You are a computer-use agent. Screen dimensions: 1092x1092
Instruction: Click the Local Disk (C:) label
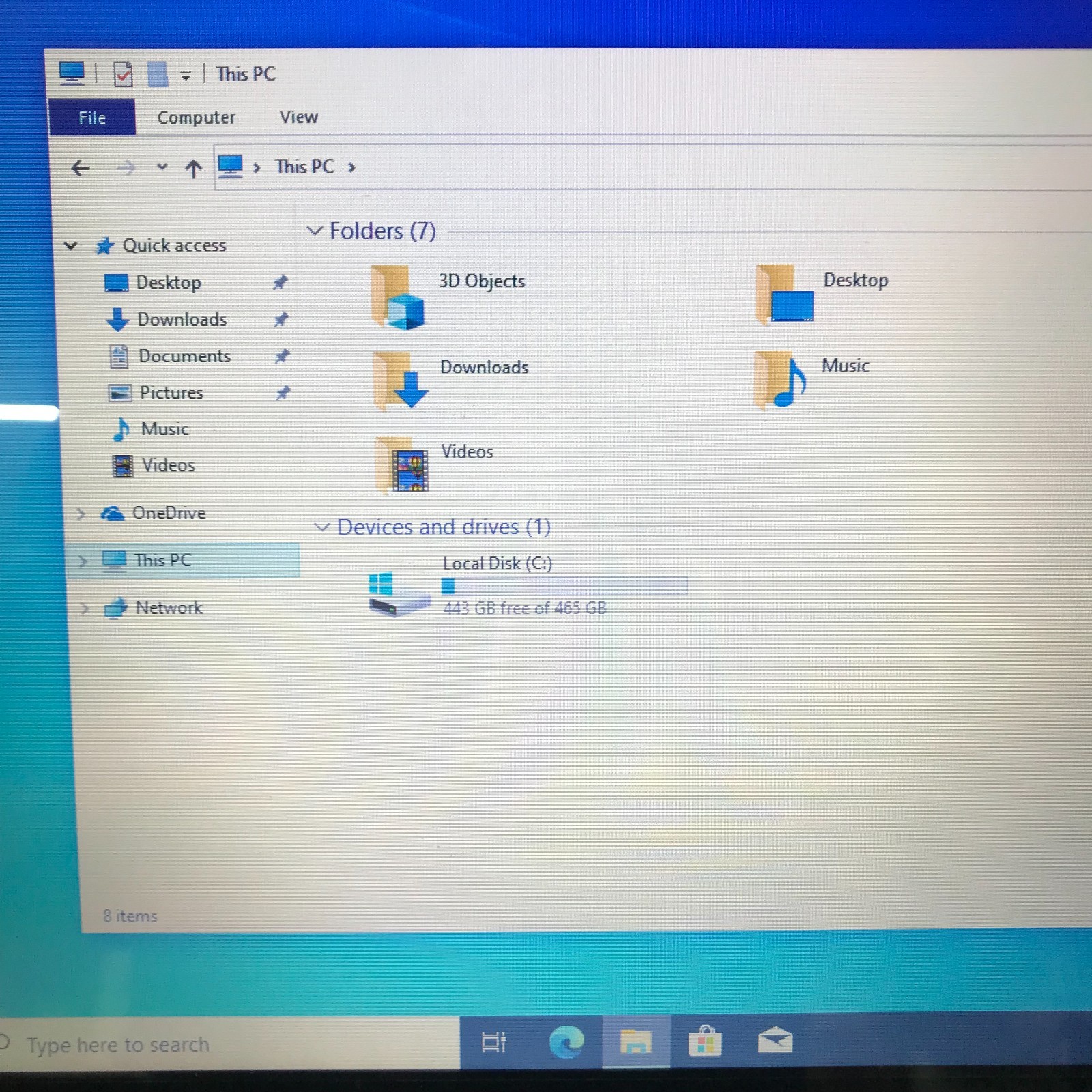pos(498,563)
